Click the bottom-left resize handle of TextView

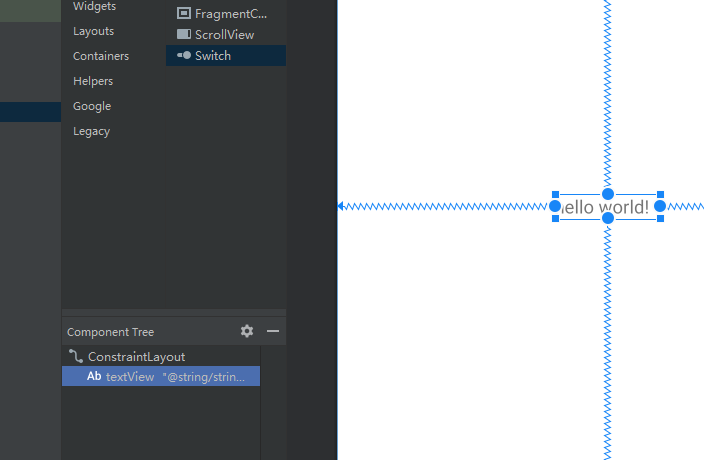555,219
